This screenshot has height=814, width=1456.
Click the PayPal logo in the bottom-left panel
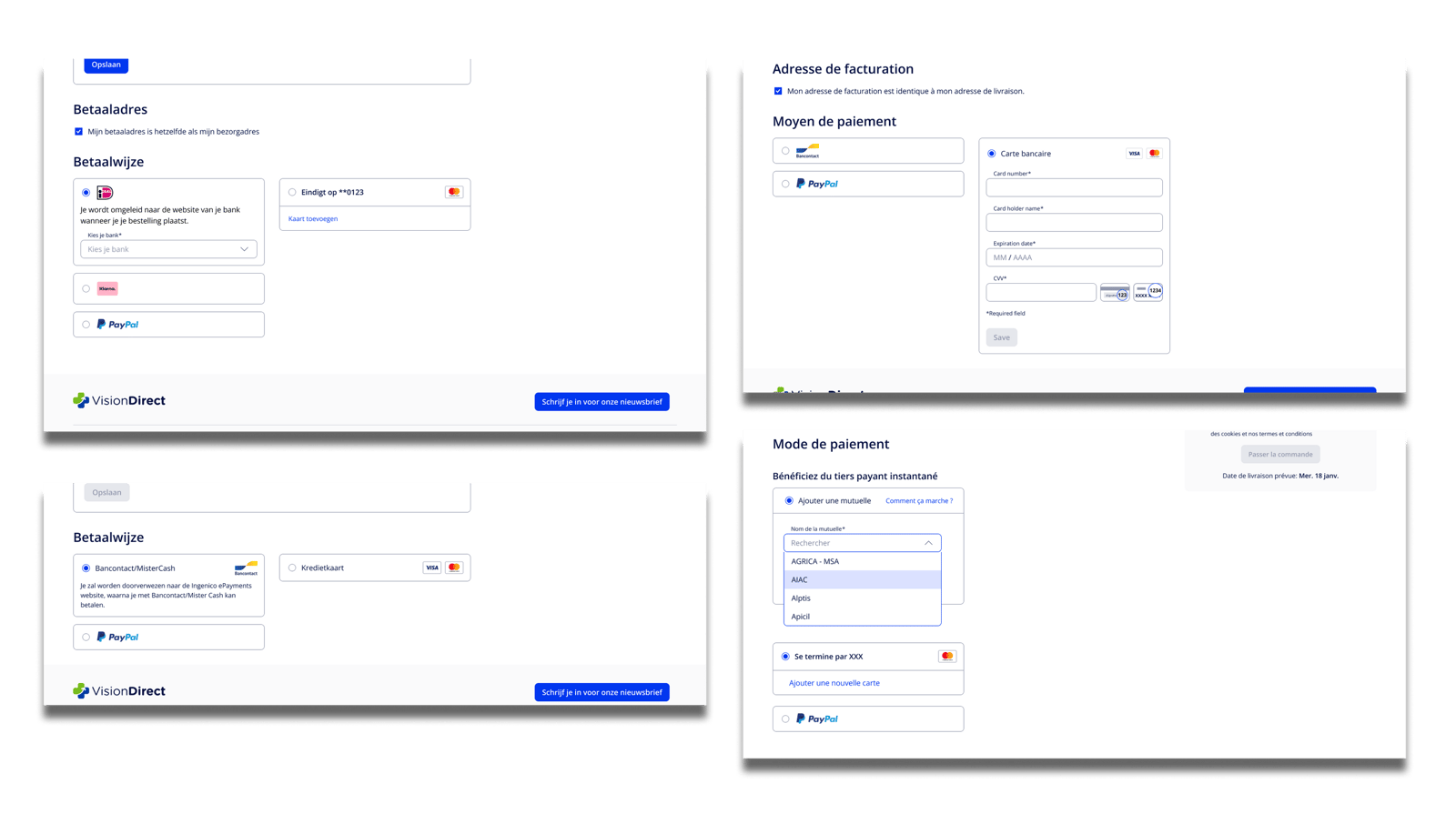pos(117,638)
